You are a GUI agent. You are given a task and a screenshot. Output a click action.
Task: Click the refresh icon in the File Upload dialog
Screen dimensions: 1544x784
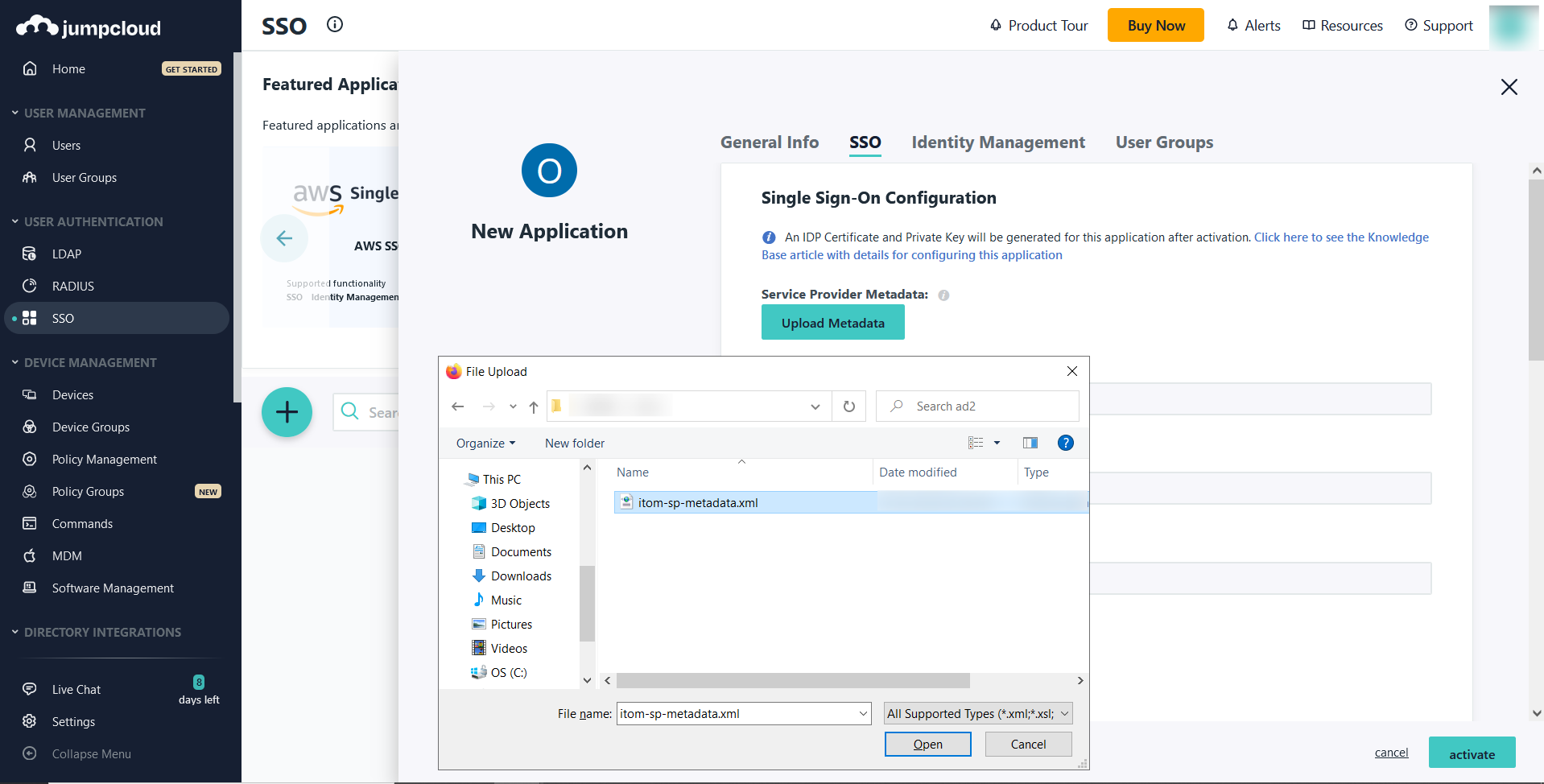(x=848, y=406)
